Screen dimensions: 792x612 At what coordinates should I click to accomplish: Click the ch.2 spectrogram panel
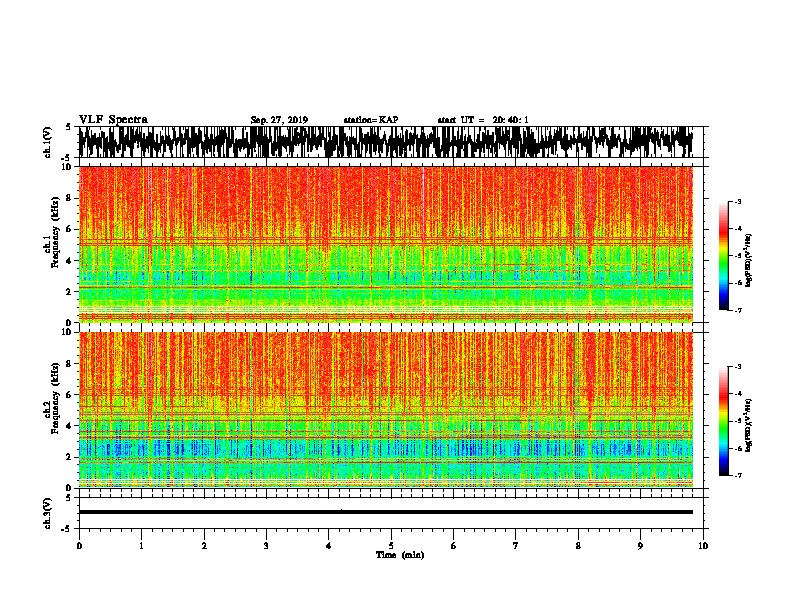[x=386, y=410]
